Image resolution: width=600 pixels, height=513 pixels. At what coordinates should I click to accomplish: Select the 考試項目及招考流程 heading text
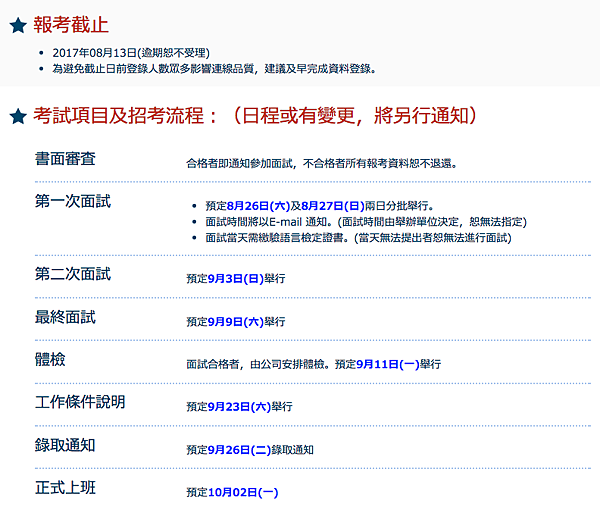[119, 116]
